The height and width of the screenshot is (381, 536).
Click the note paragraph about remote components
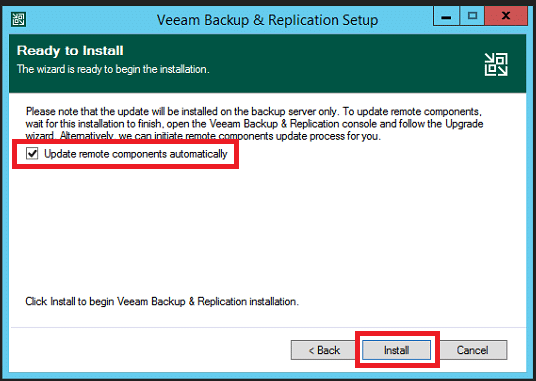pyautogui.click(x=254, y=123)
